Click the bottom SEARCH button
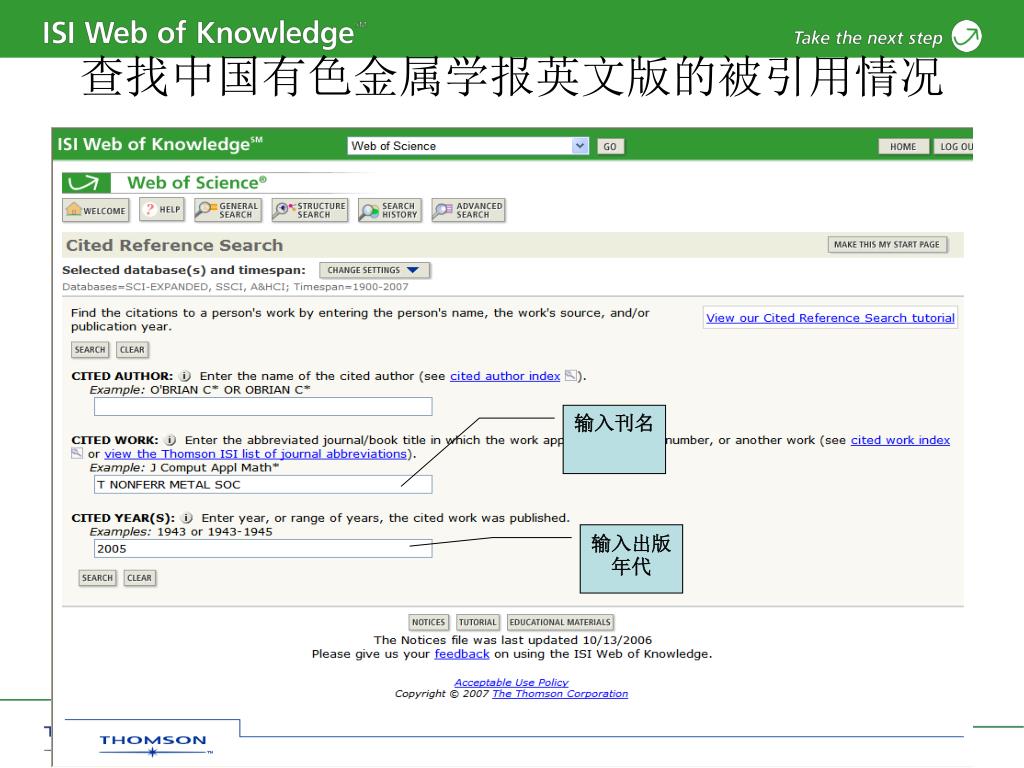This screenshot has height=768, width=1024. [x=97, y=578]
